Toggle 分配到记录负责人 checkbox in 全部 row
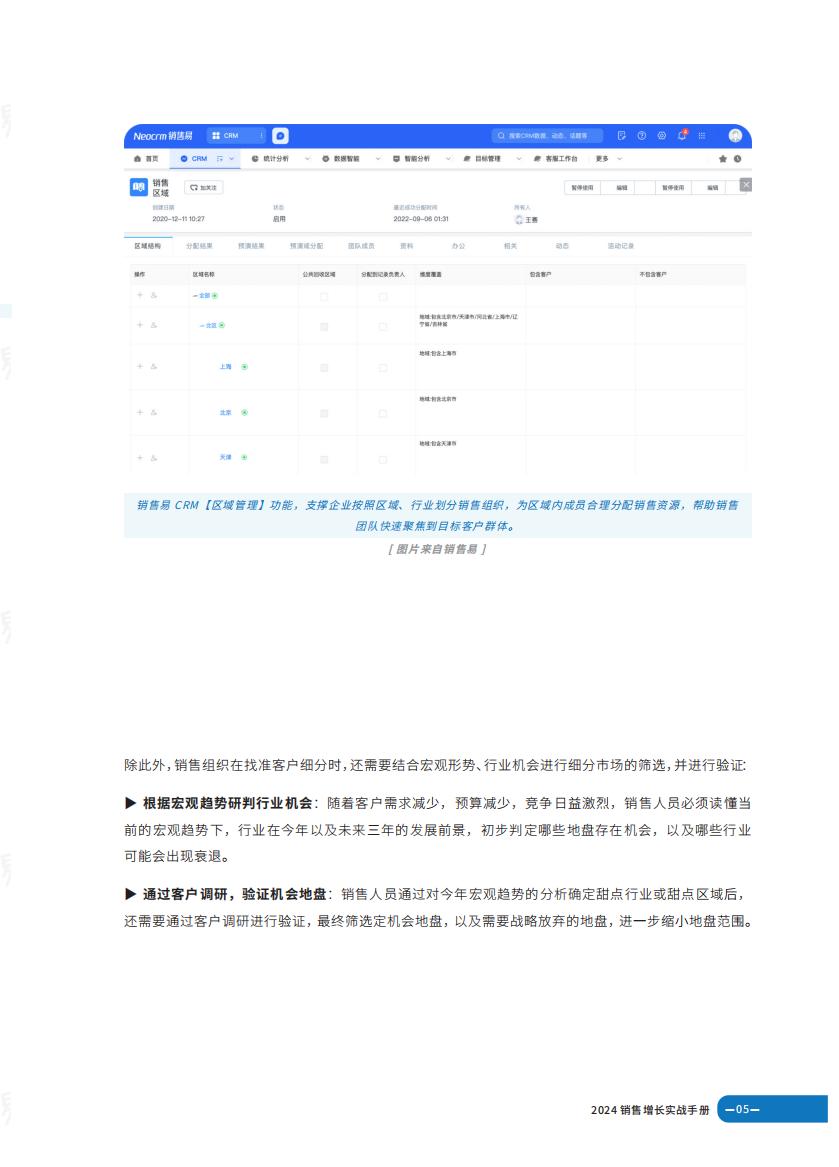Screen dimensions: 839x1167 pyautogui.click(x=383, y=296)
